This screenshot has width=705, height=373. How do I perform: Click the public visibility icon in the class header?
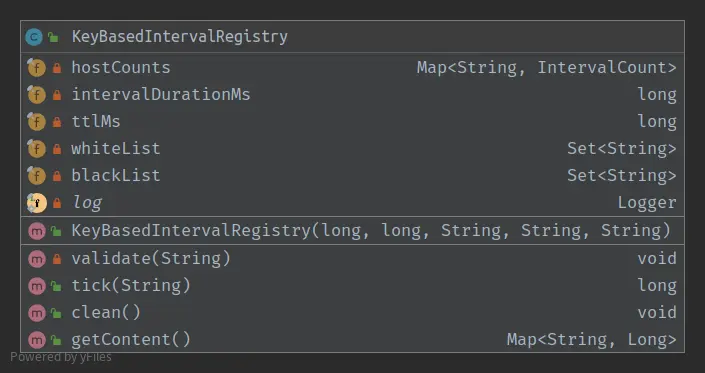coord(54,37)
